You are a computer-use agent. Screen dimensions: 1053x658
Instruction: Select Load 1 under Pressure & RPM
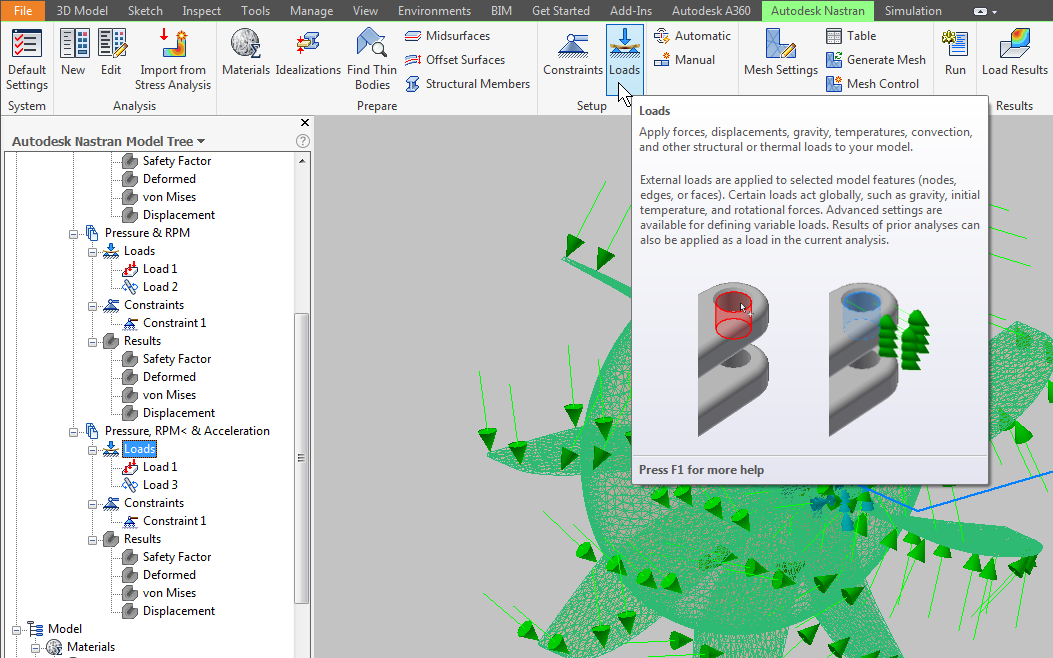pos(160,269)
